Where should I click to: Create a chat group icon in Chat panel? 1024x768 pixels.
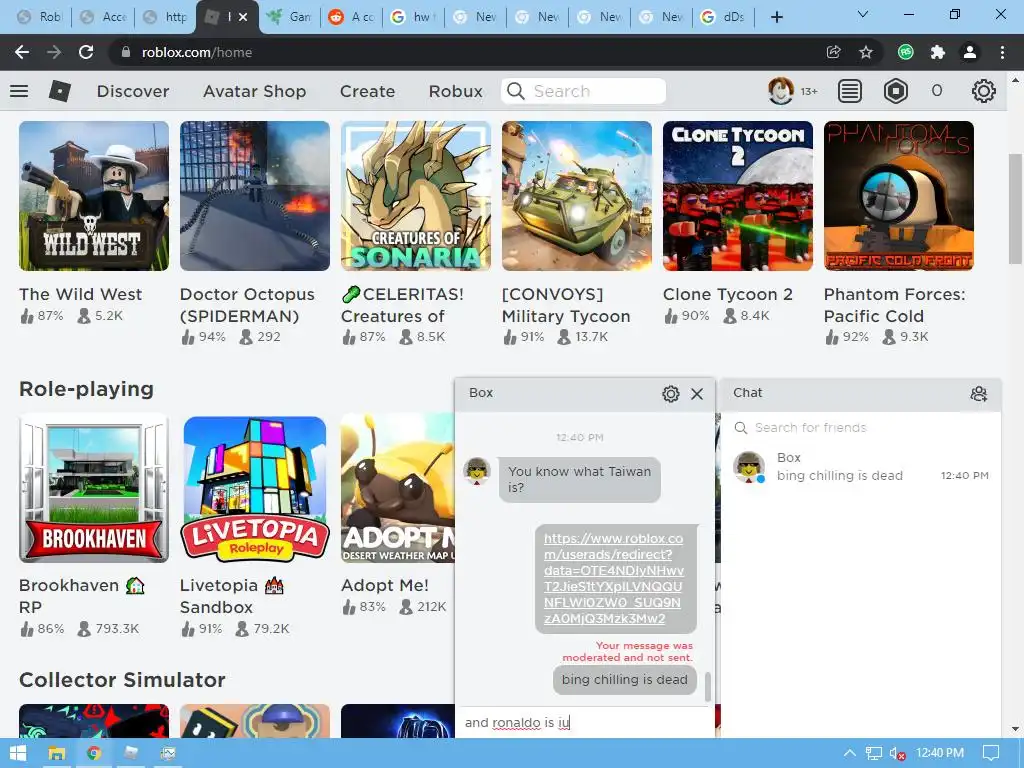pos(978,394)
